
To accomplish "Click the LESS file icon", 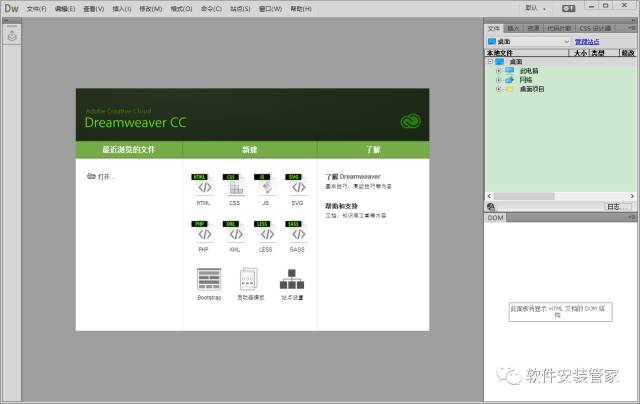I will coord(265,233).
